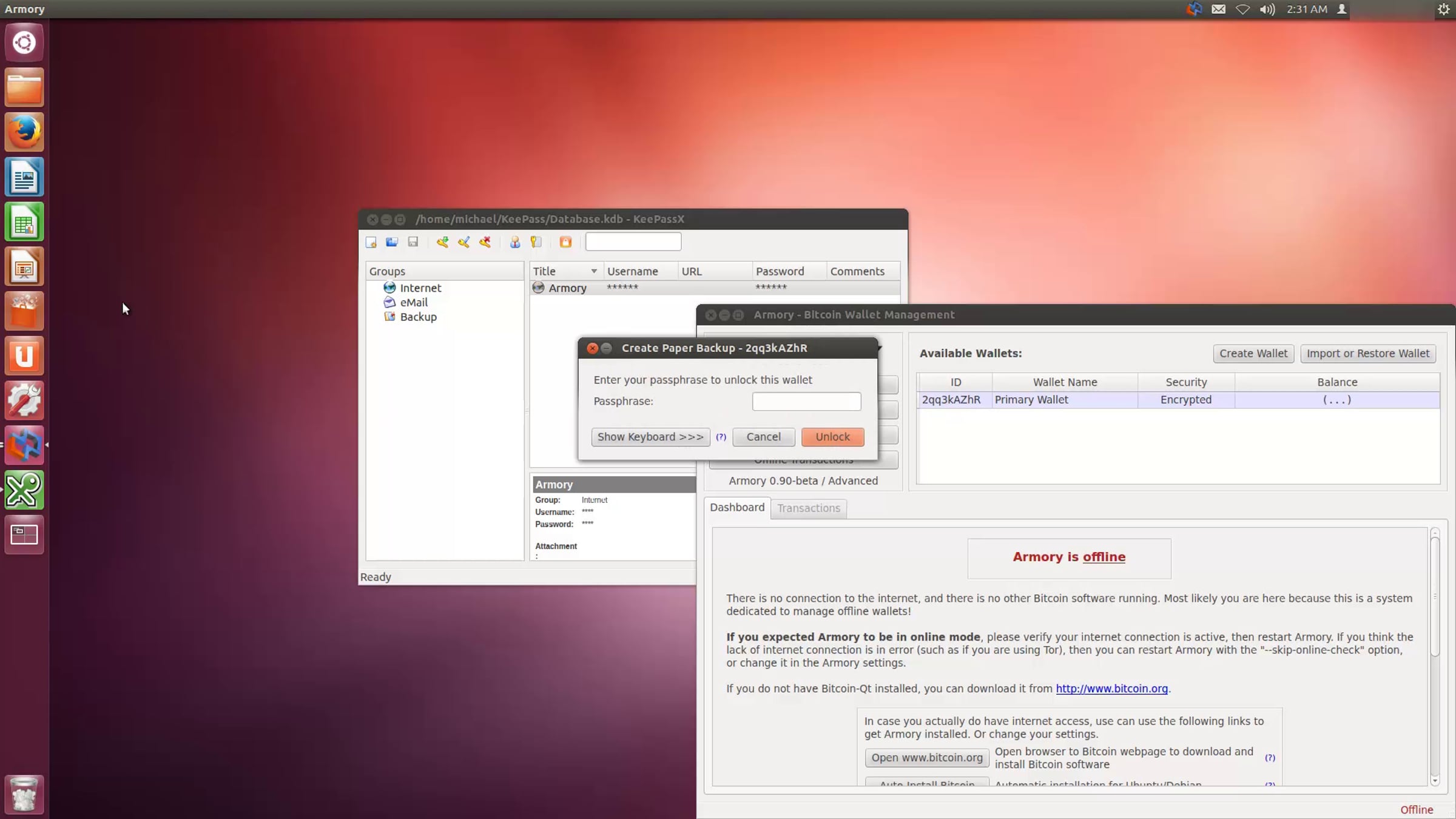This screenshot has width=1456, height=819.
Task: Open the Files manager from the launcher
Action: click(24, 87)
